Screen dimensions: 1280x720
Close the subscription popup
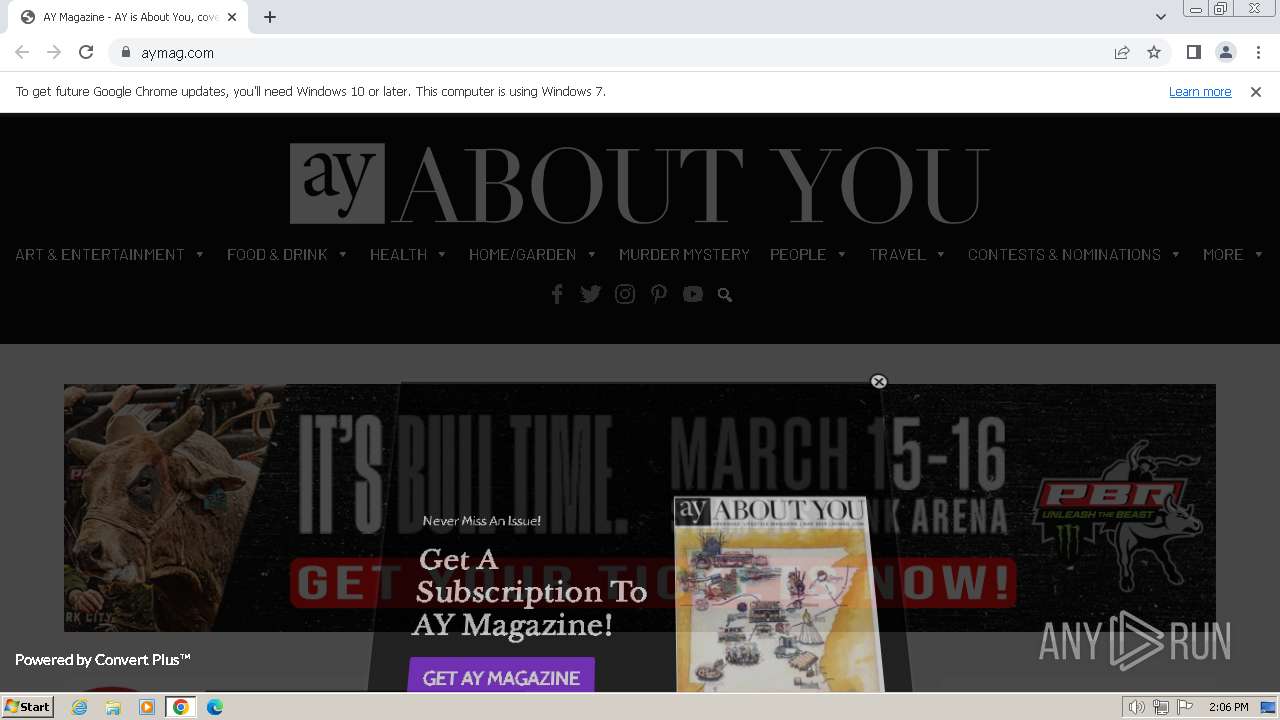pyautogui.click(x=879, y=382)
